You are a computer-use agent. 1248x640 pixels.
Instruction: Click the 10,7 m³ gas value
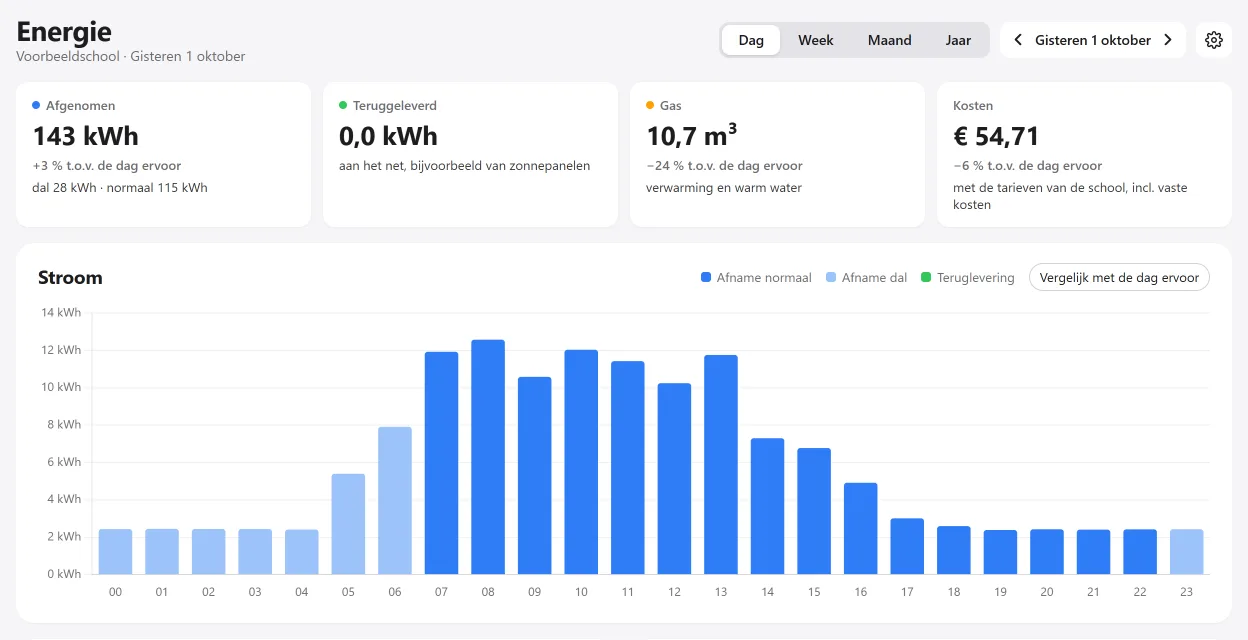point(692,135)
